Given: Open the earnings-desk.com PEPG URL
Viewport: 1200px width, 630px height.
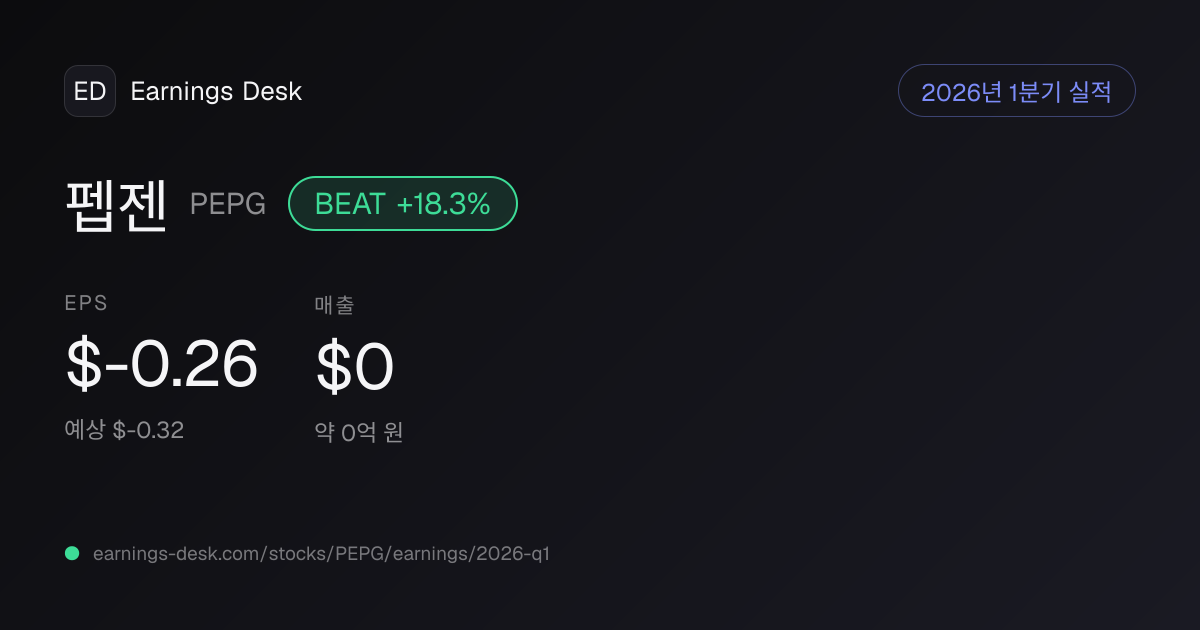Looking at the screenshot, I should [x=321, y=553].
